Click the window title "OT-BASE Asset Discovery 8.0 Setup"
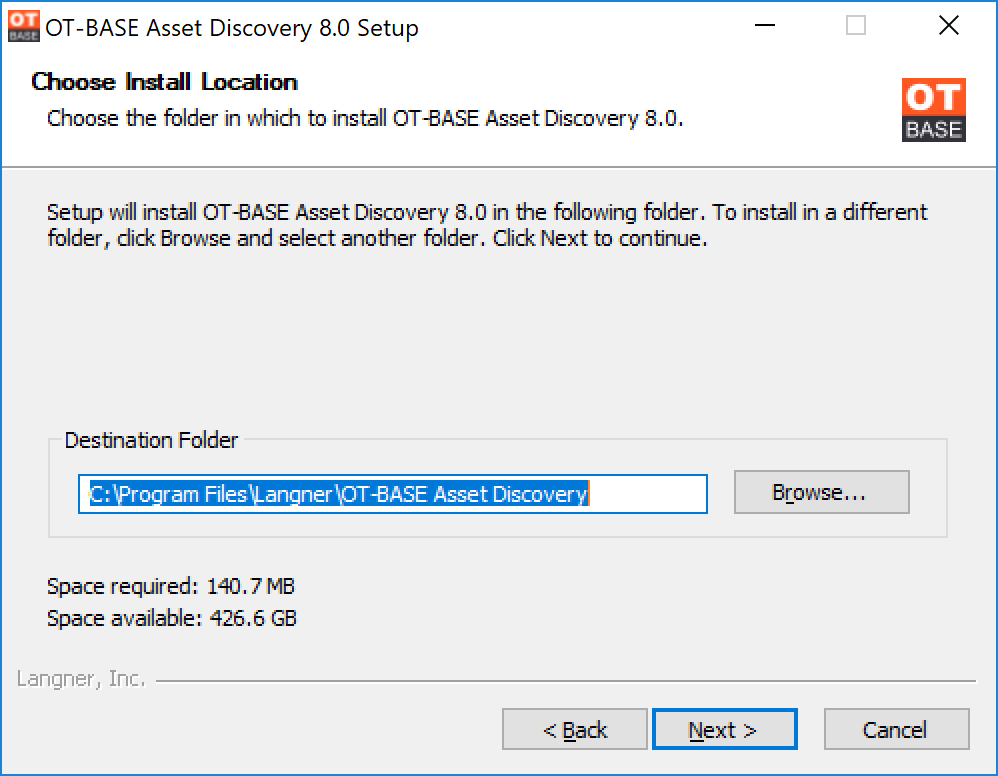This screenshot has width=998, height=776. point(232,28)
